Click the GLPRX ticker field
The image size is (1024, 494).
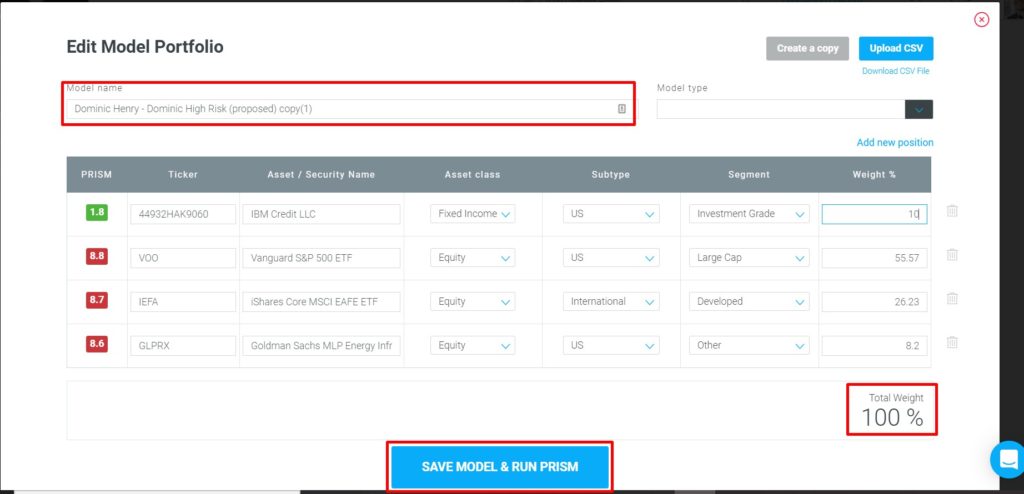point(183,345)
